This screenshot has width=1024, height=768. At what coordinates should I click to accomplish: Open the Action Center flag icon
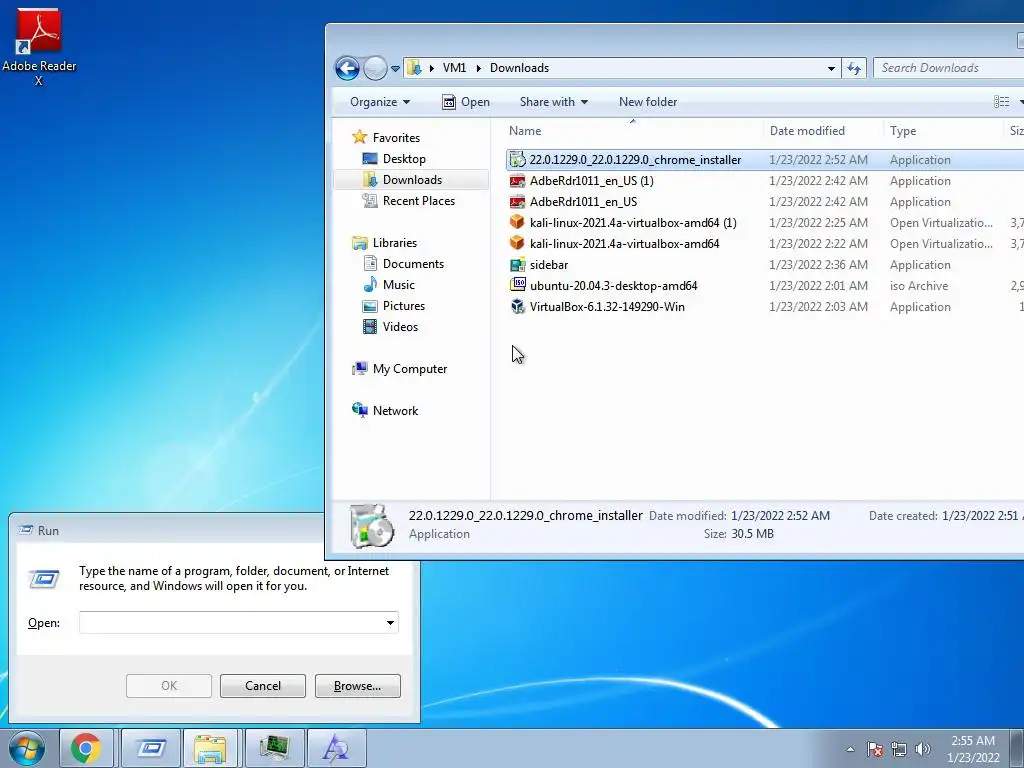[x=875, y=749]
